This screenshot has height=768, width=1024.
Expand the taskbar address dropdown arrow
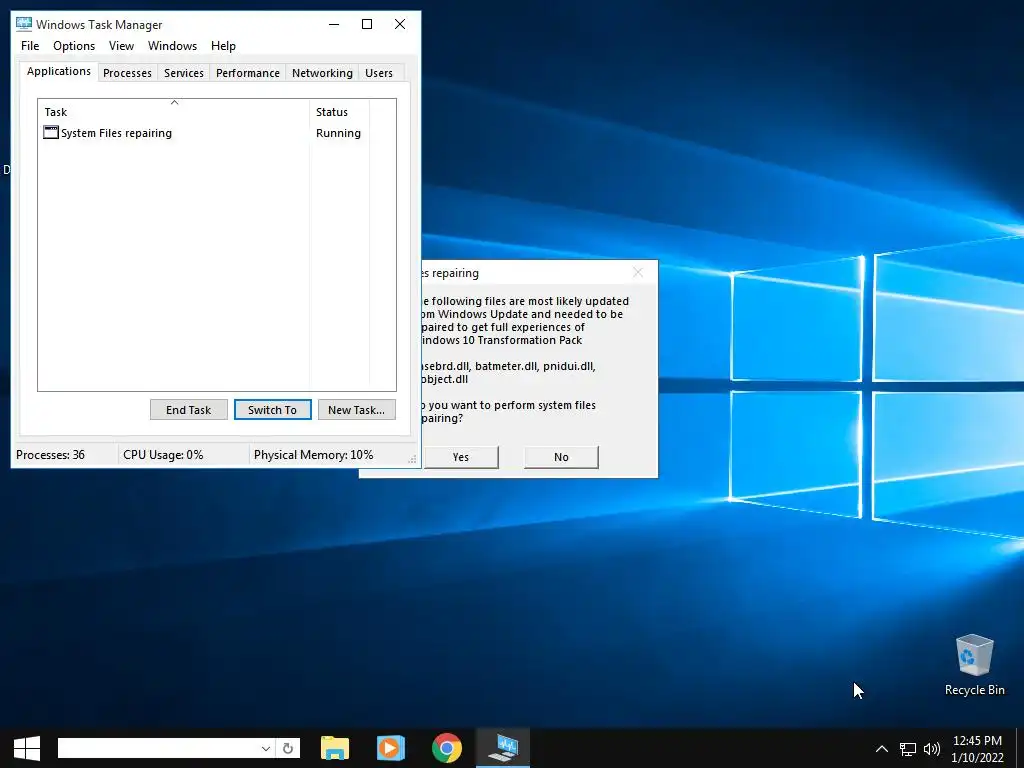[x=266, y=748]
